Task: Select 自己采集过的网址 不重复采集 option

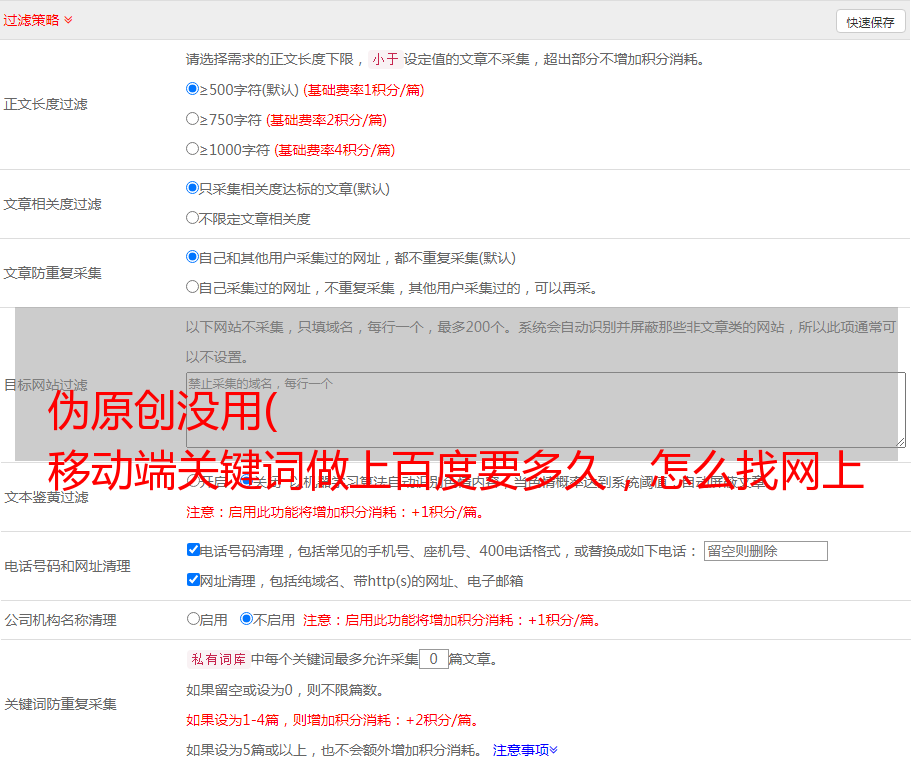Action: click(193, 287)
